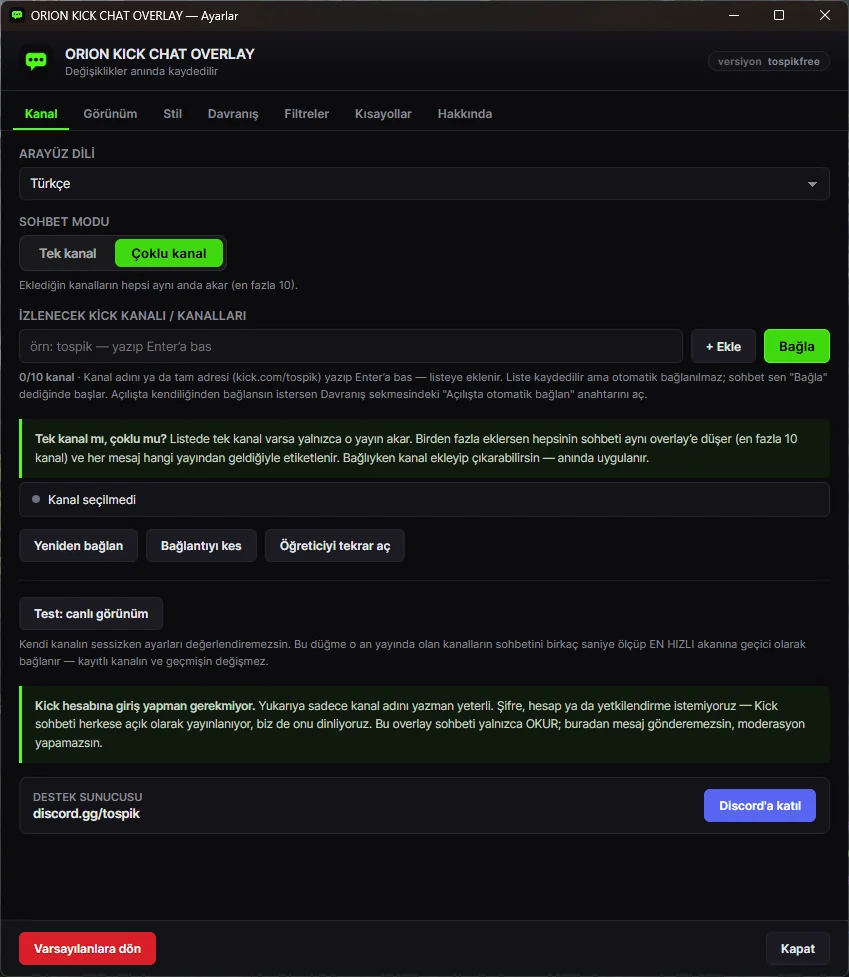Click the DESTEK SUNUCUSU label

(87, 797)
